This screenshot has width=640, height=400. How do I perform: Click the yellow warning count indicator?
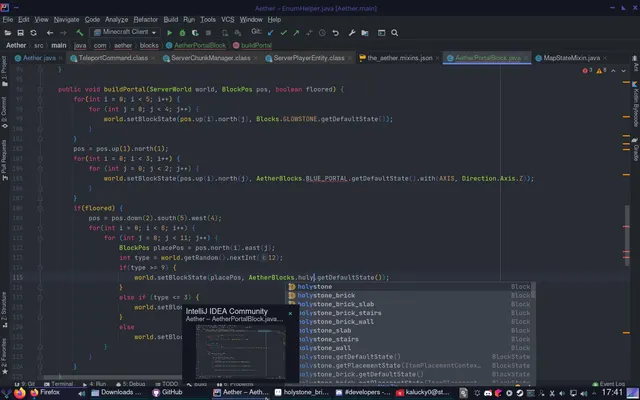(601, 71)
